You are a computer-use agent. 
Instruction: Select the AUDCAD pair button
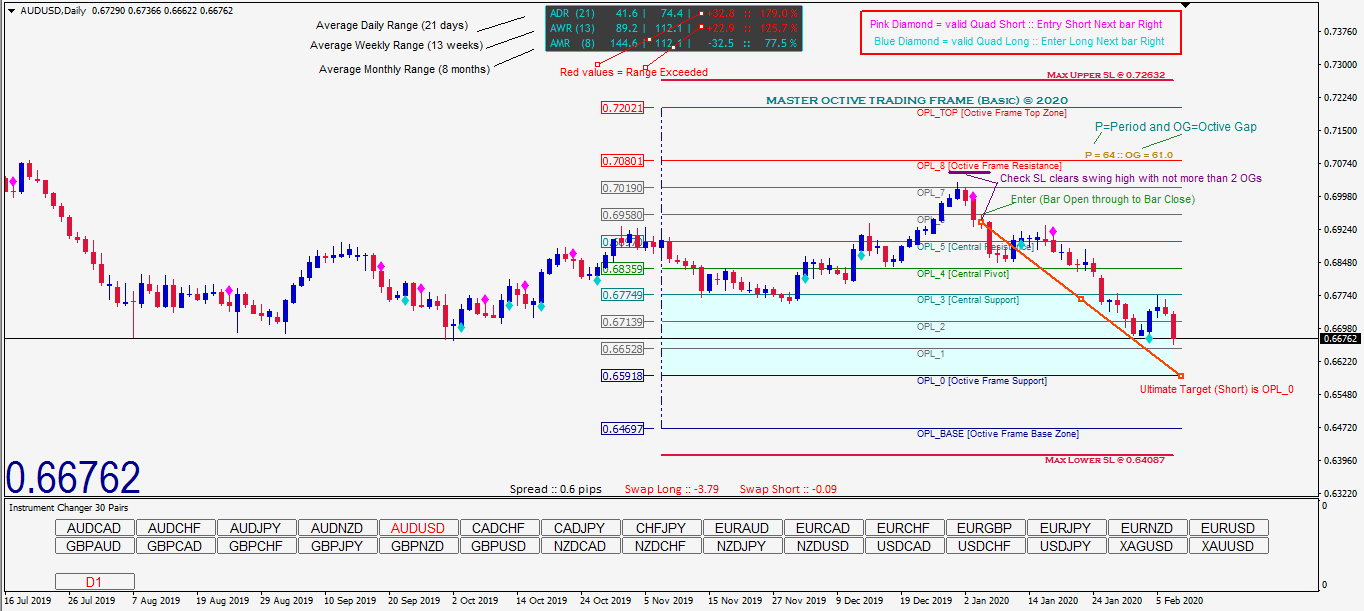[94, 528]
